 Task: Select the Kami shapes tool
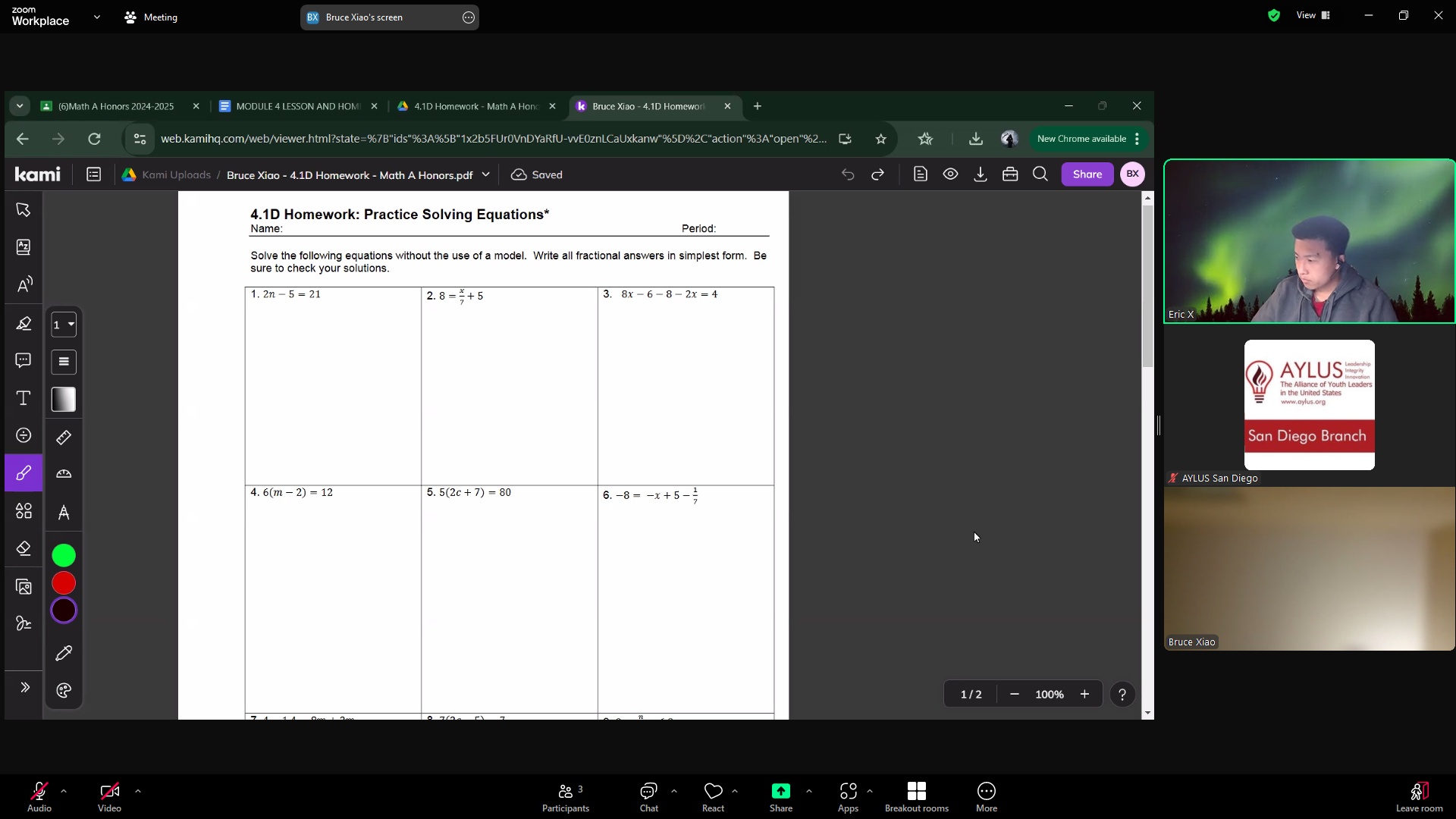pos(24,511)
